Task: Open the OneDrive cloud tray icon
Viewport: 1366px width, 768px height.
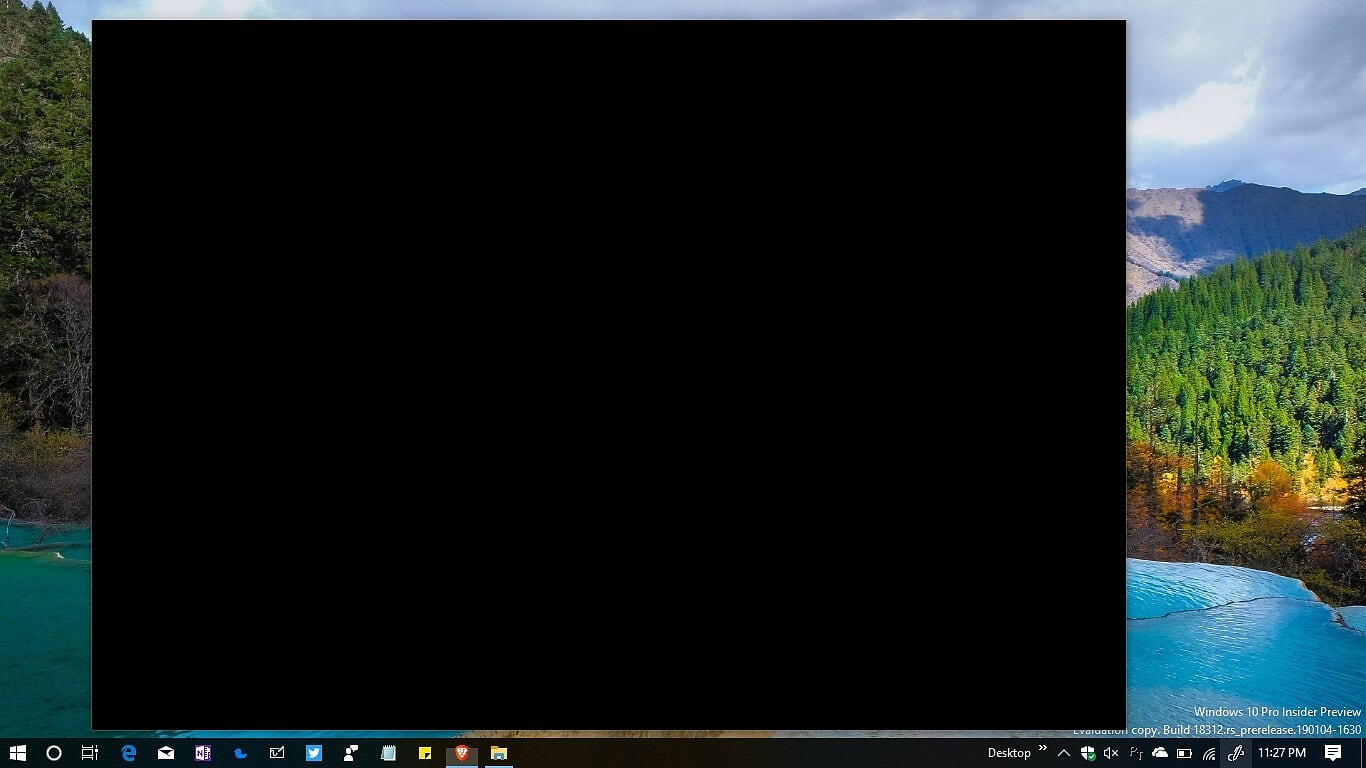Action: [1160, 753]
